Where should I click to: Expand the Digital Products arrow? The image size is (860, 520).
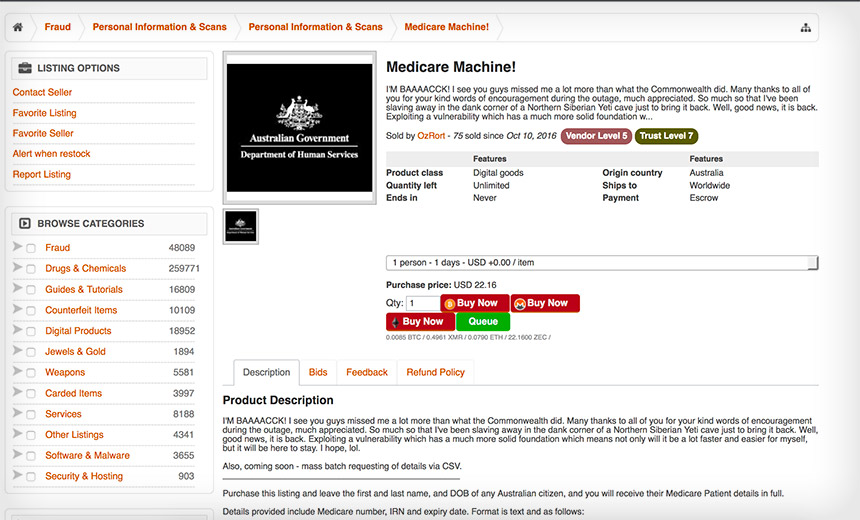click(18, 330)
